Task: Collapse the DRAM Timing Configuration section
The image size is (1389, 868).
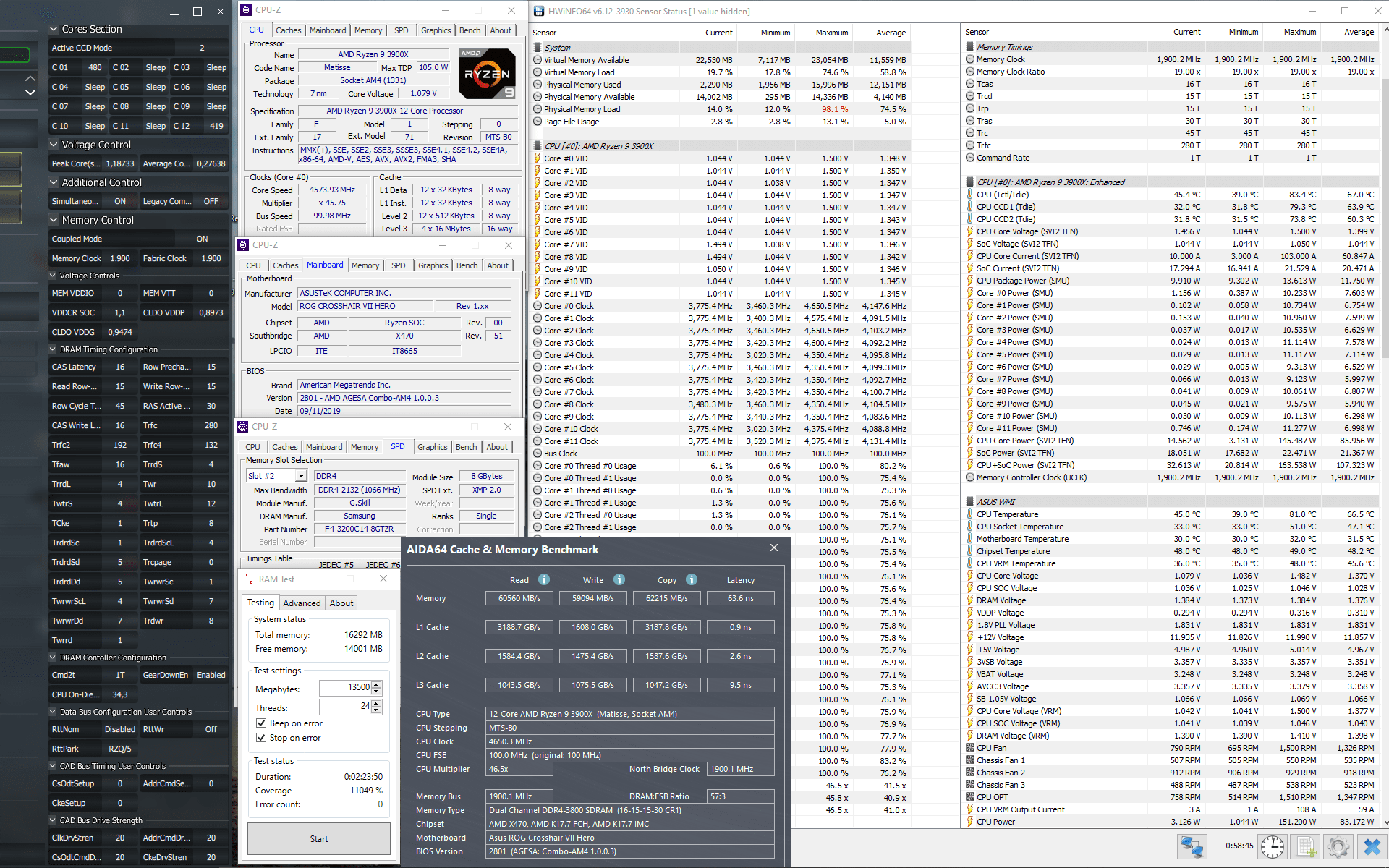Action: click(x=53, y=349)
